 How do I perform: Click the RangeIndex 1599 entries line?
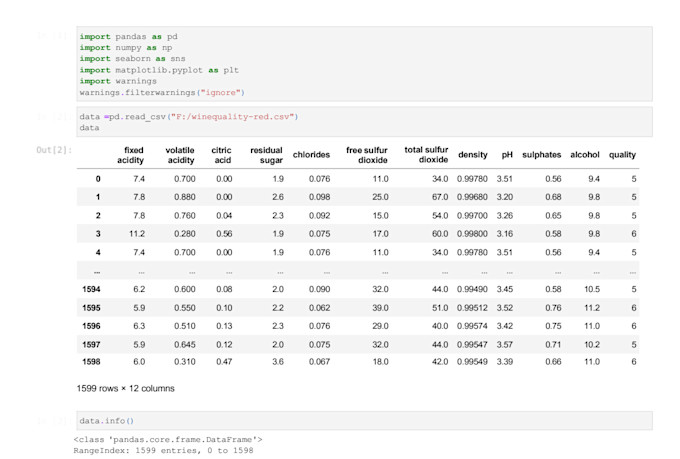point(163,451)
